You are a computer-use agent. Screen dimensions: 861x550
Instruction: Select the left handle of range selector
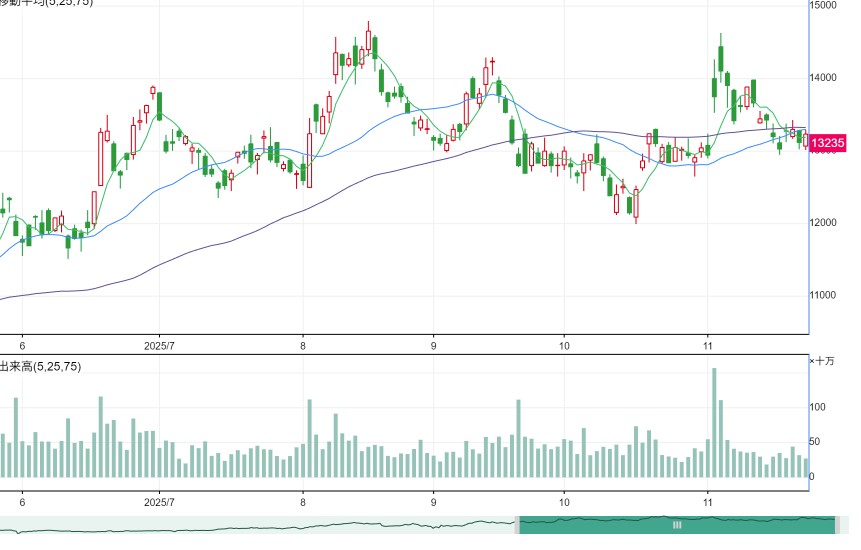coord(517,525)
